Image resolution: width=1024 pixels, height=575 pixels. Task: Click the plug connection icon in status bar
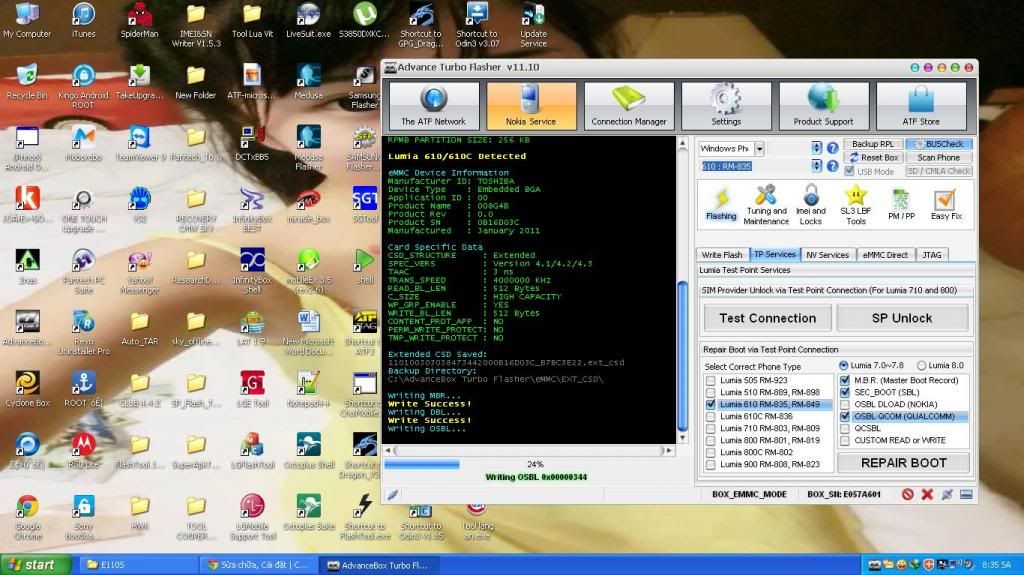(x=947, y=495)
